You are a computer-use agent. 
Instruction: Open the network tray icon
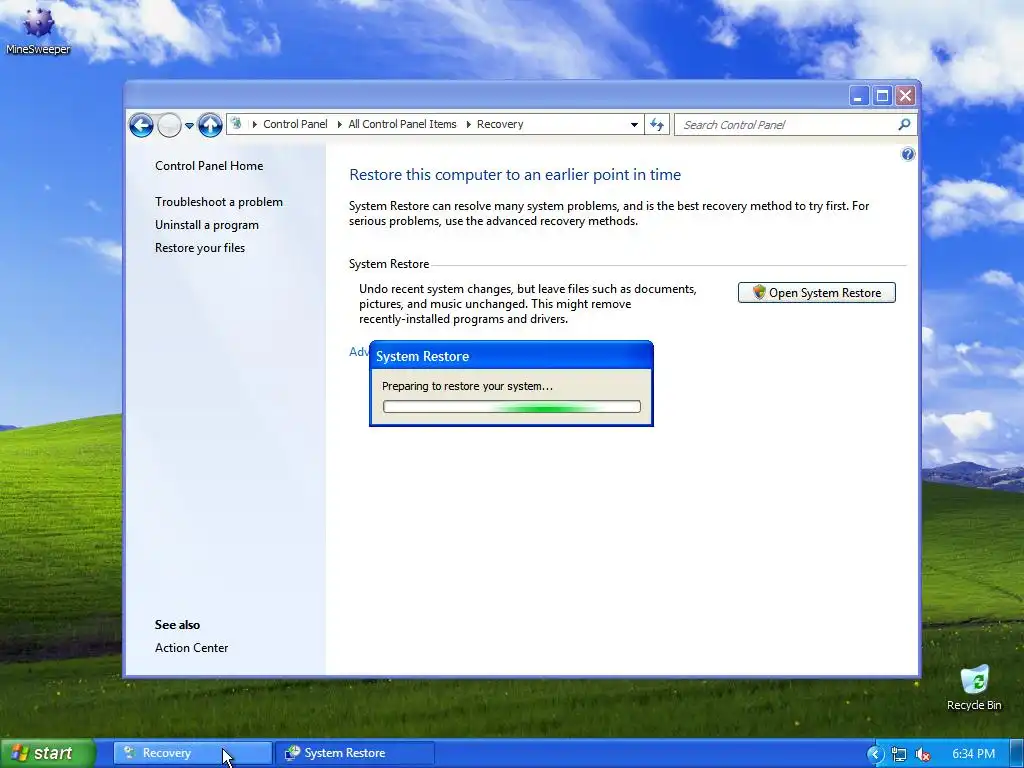pos(899,754)
